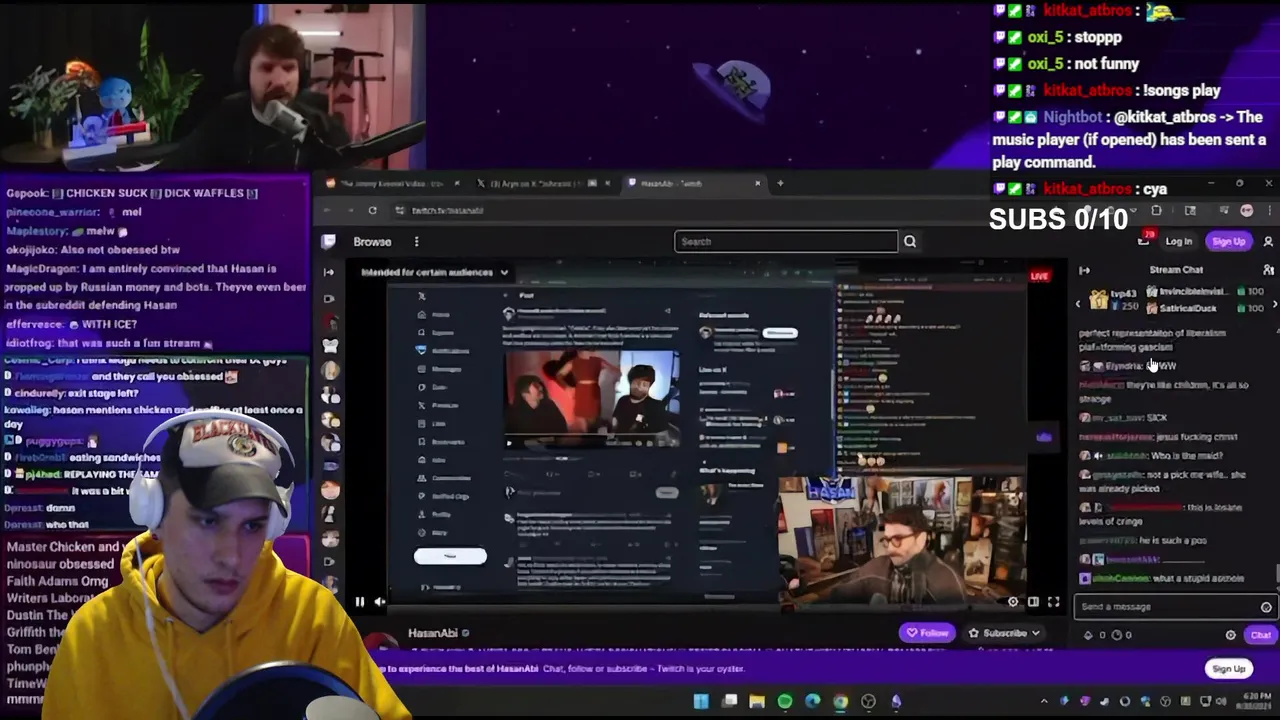Mute the stream player volume
Image resolution: width=1280 pixels, height=720 pixels.
point(380,601)
